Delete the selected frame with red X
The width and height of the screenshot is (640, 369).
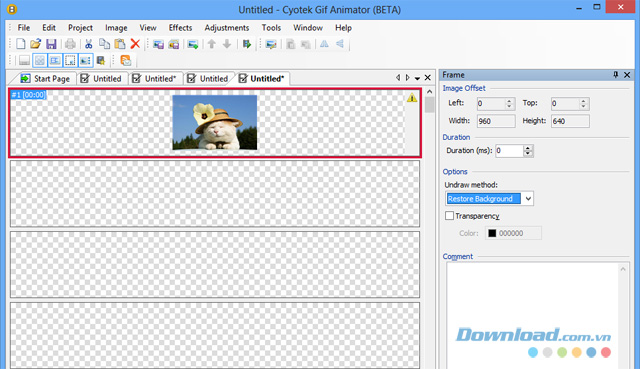coord(135,44)
